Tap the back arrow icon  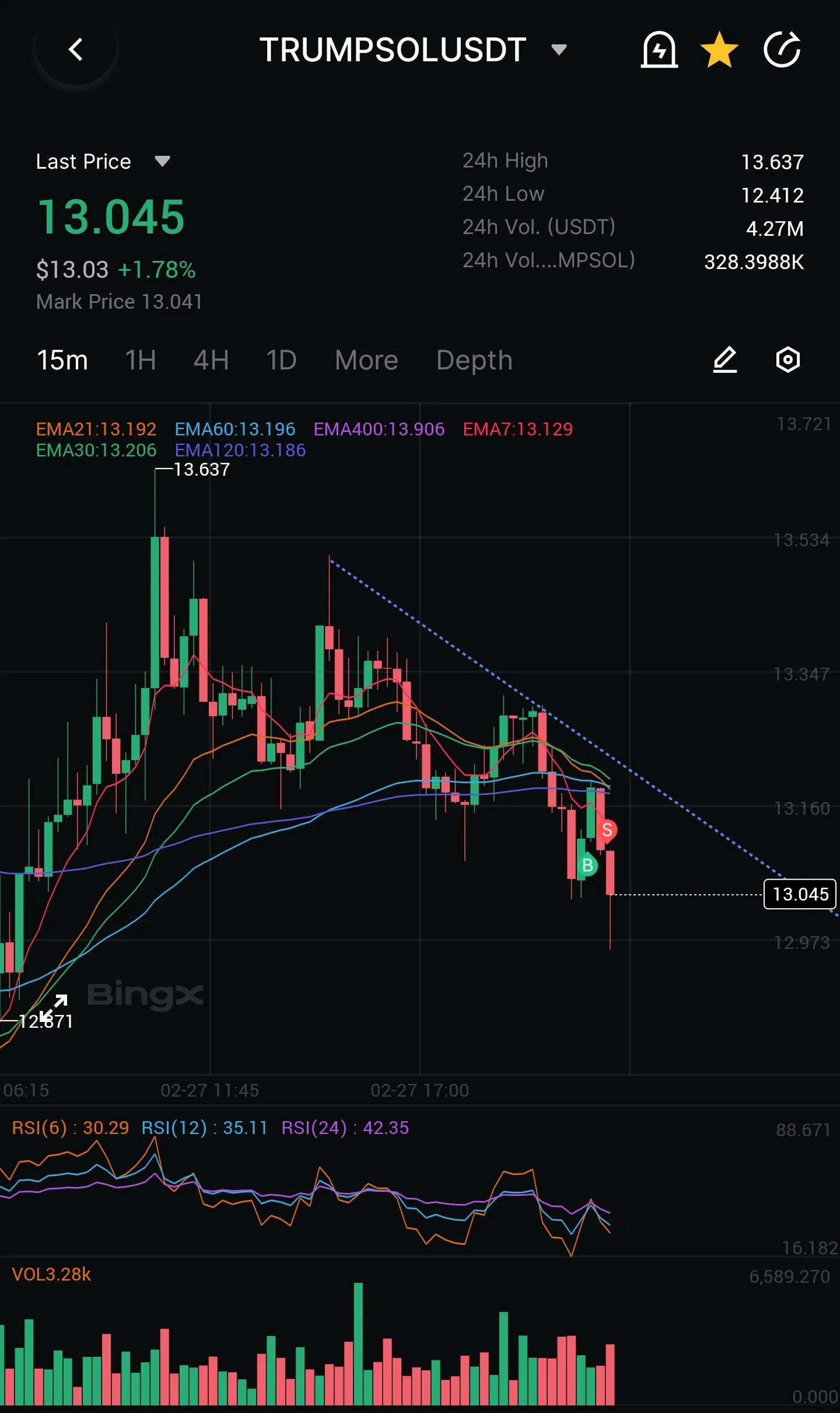(76, 50)
